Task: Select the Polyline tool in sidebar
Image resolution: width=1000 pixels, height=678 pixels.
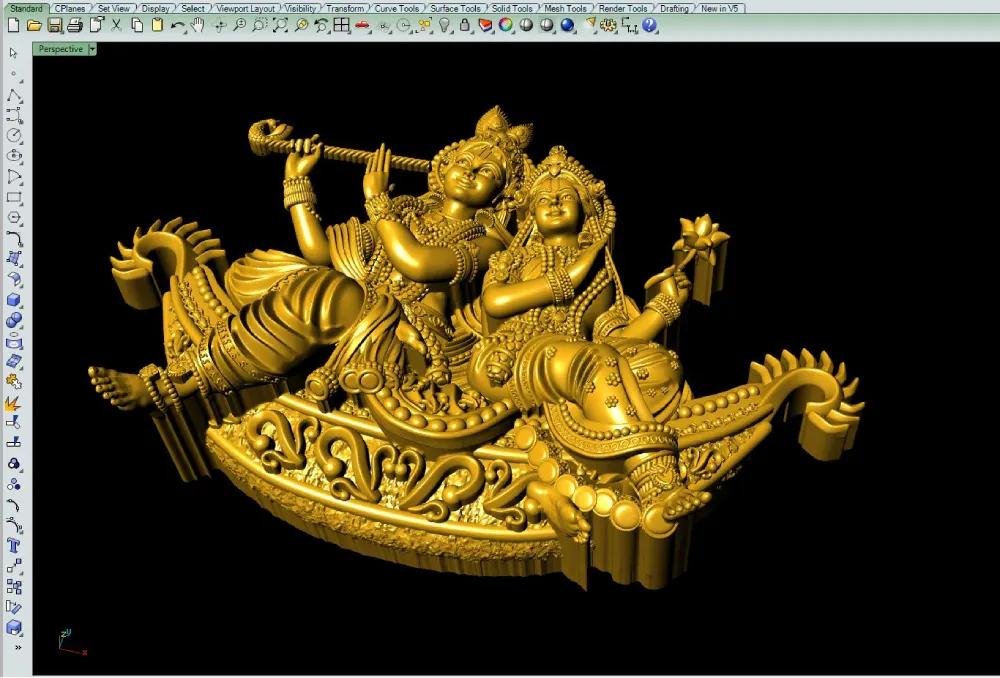Action: click(x=13, y=96)
